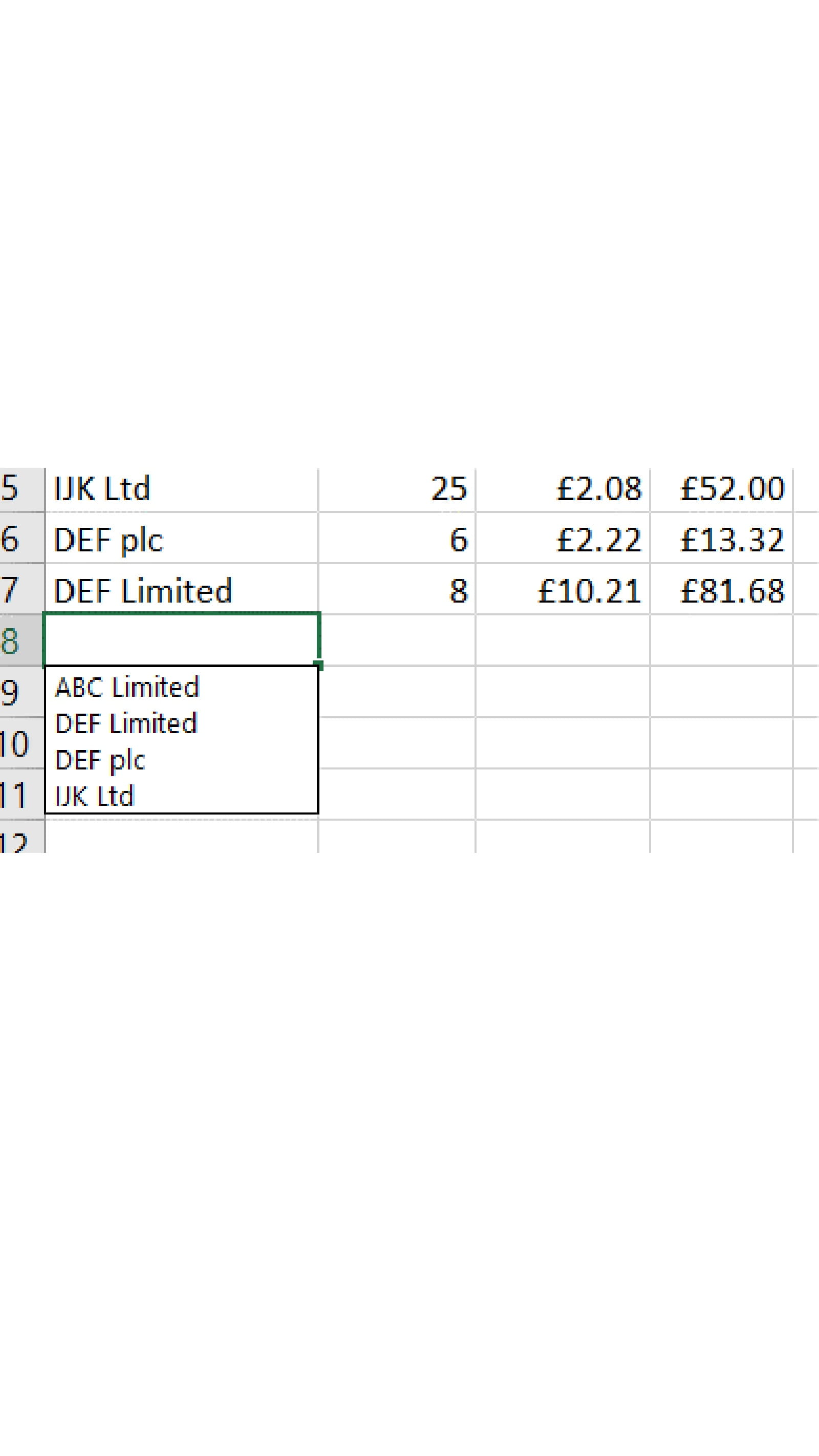Select row 7 via its header
Image resolution: width=819 pixels, height=1456 pixels.
17,590
